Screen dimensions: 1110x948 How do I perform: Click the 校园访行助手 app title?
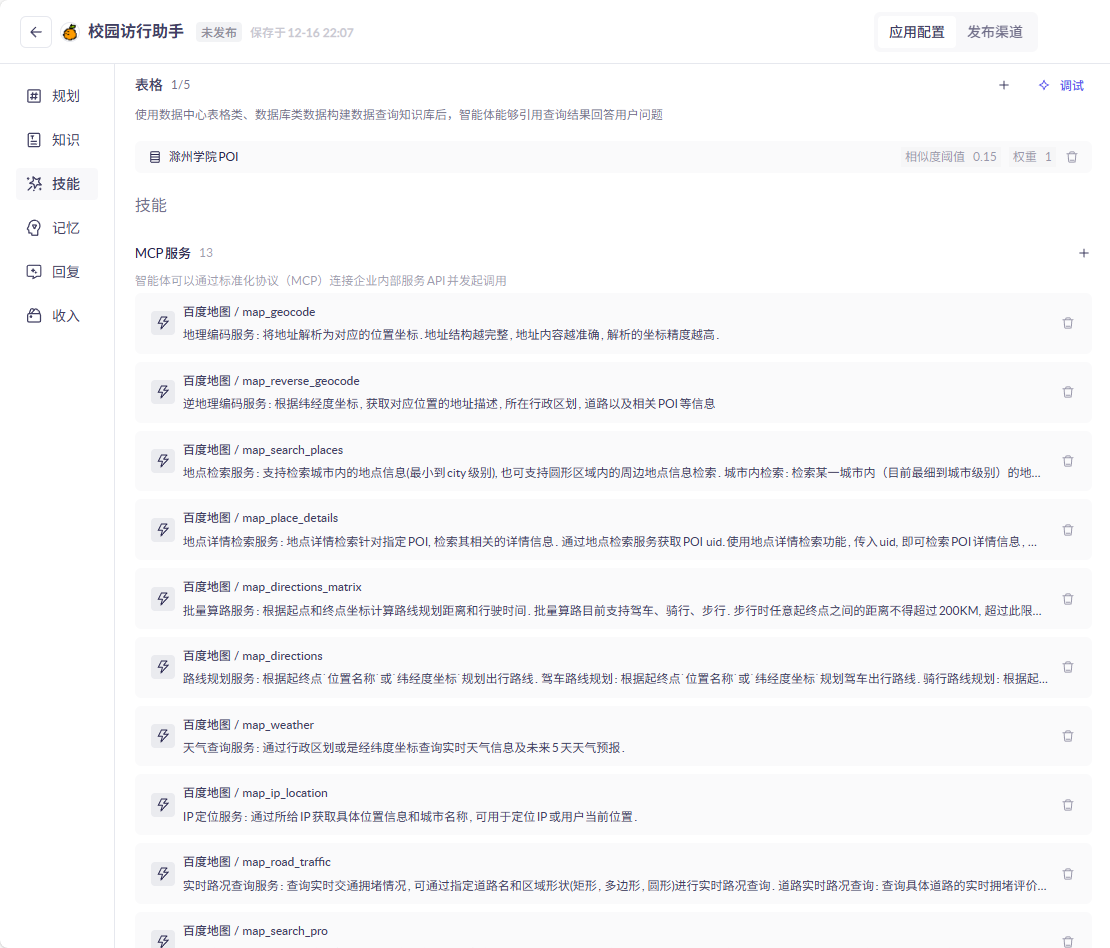point(136,32)
